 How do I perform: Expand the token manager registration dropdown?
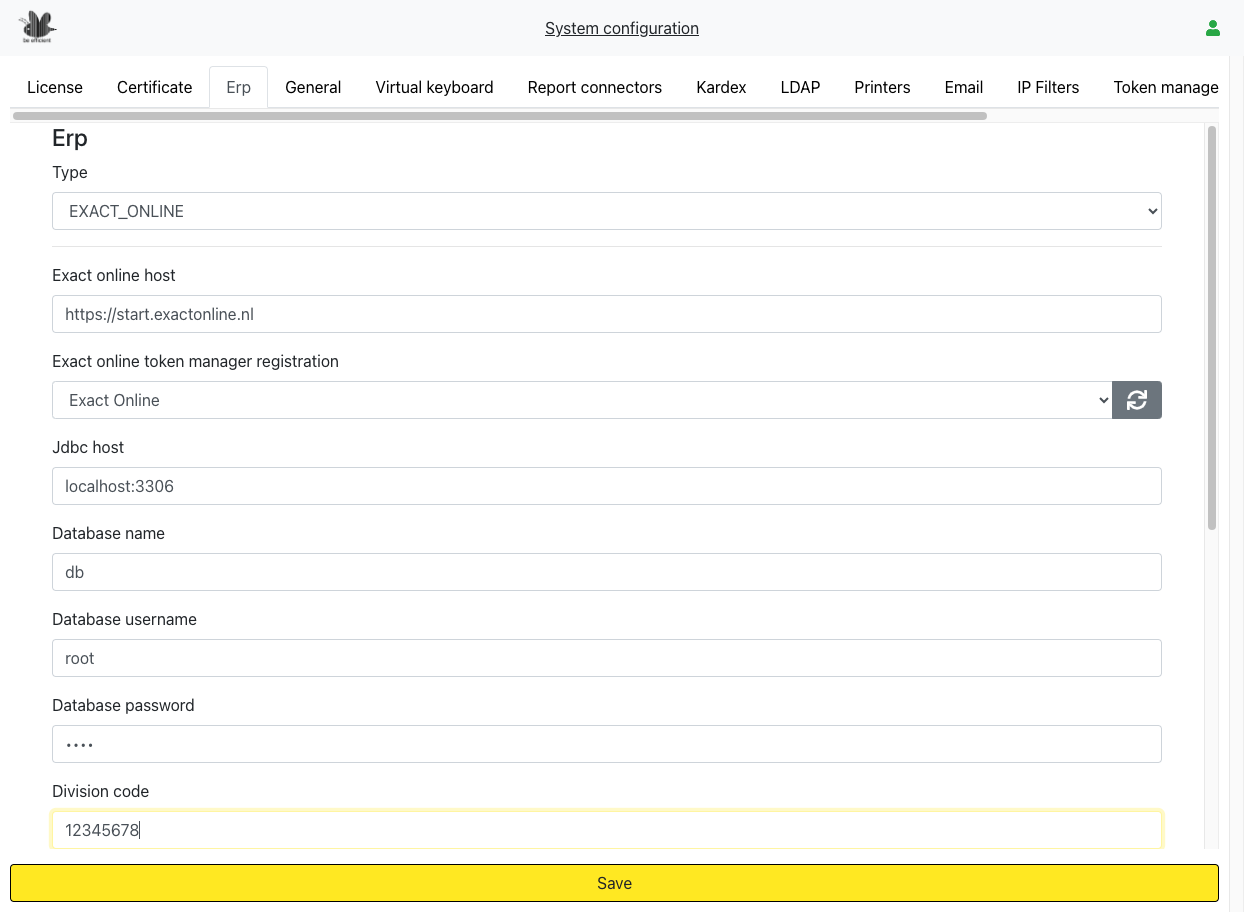(x=581, y=400)
